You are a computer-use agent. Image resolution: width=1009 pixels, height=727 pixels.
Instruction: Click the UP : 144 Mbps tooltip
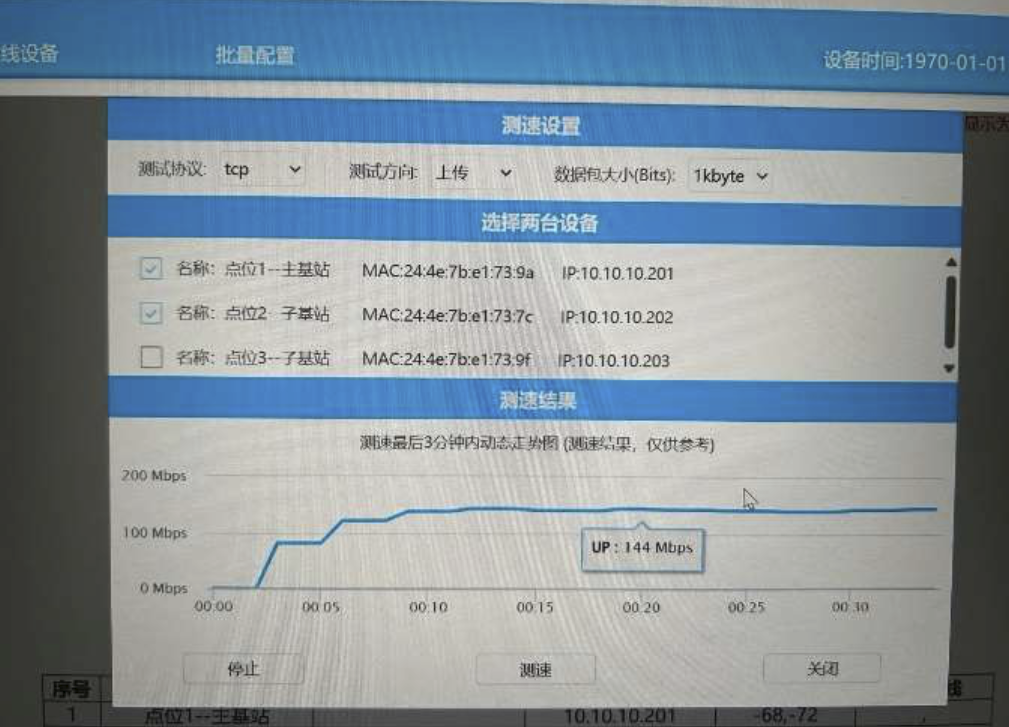[x=642, y=549]
